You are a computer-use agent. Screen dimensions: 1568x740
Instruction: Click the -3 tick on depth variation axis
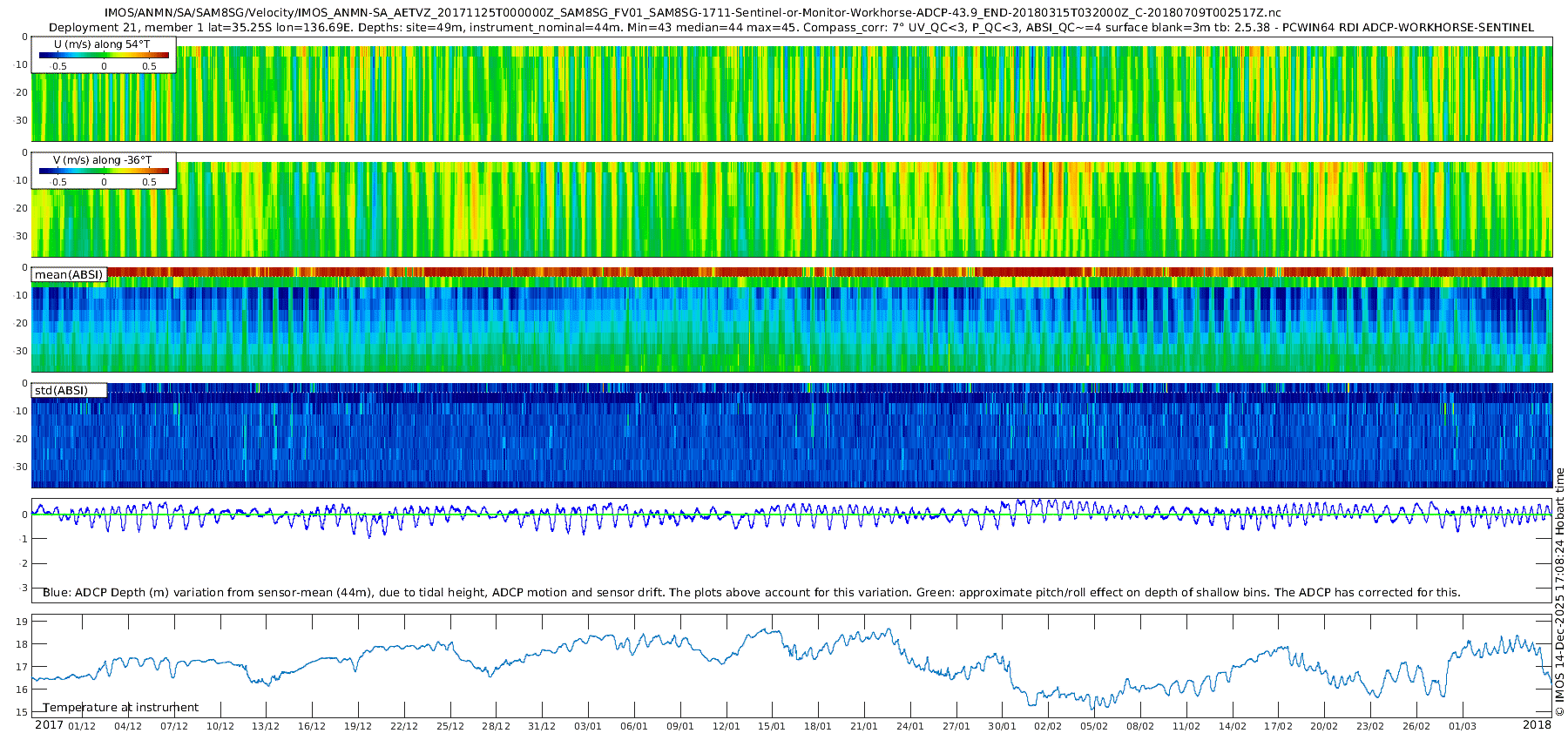(22, 588)
